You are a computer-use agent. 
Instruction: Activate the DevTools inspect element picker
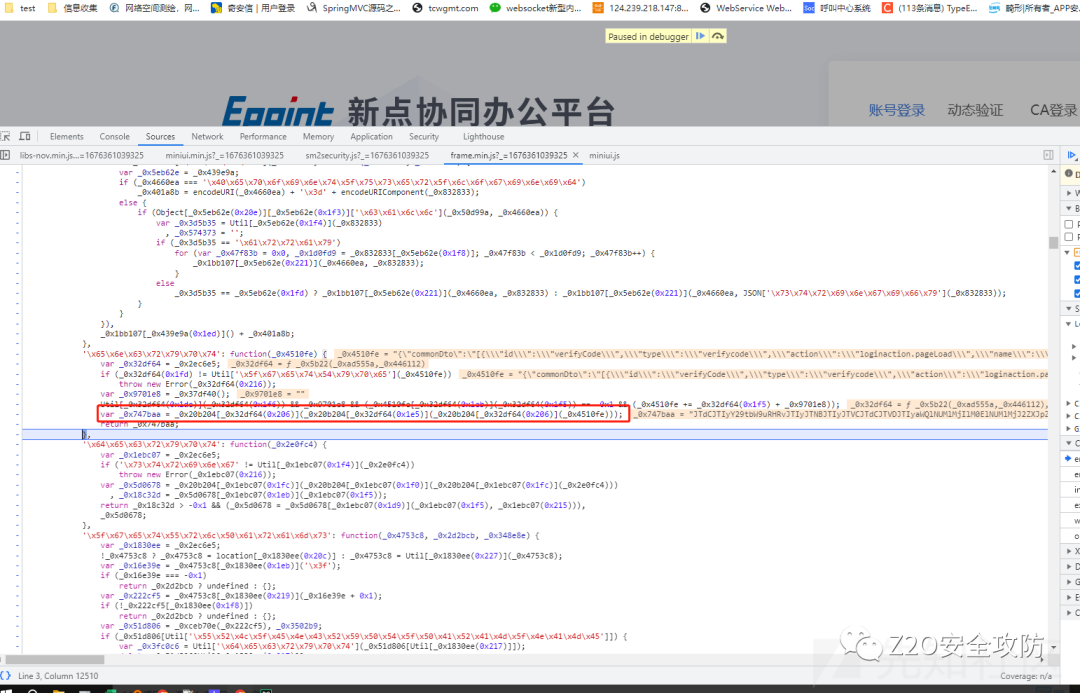(6, 136)
